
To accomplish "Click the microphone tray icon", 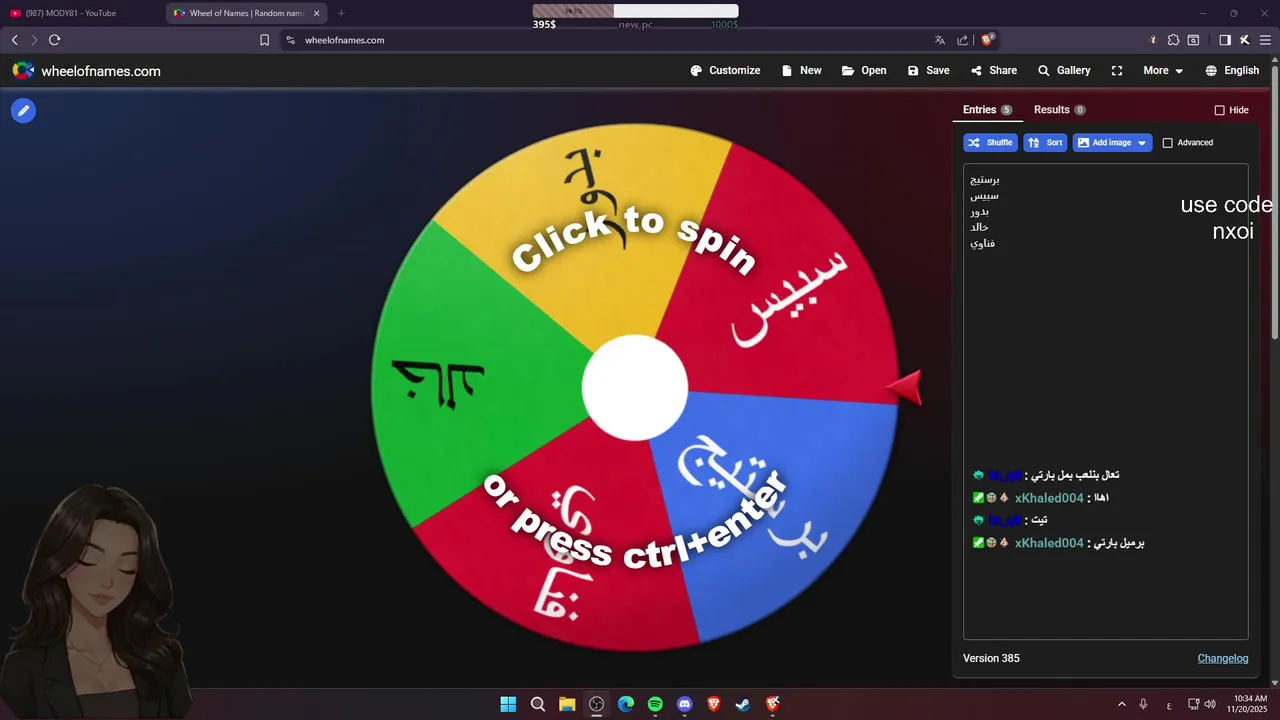I will click(x=1143, y=704).
